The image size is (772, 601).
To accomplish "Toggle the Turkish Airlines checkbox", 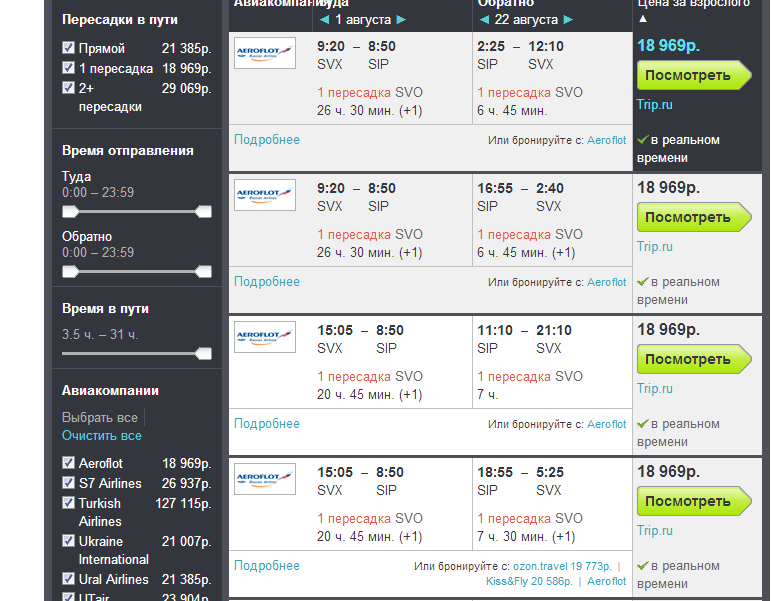I will (x=68, y=503).
